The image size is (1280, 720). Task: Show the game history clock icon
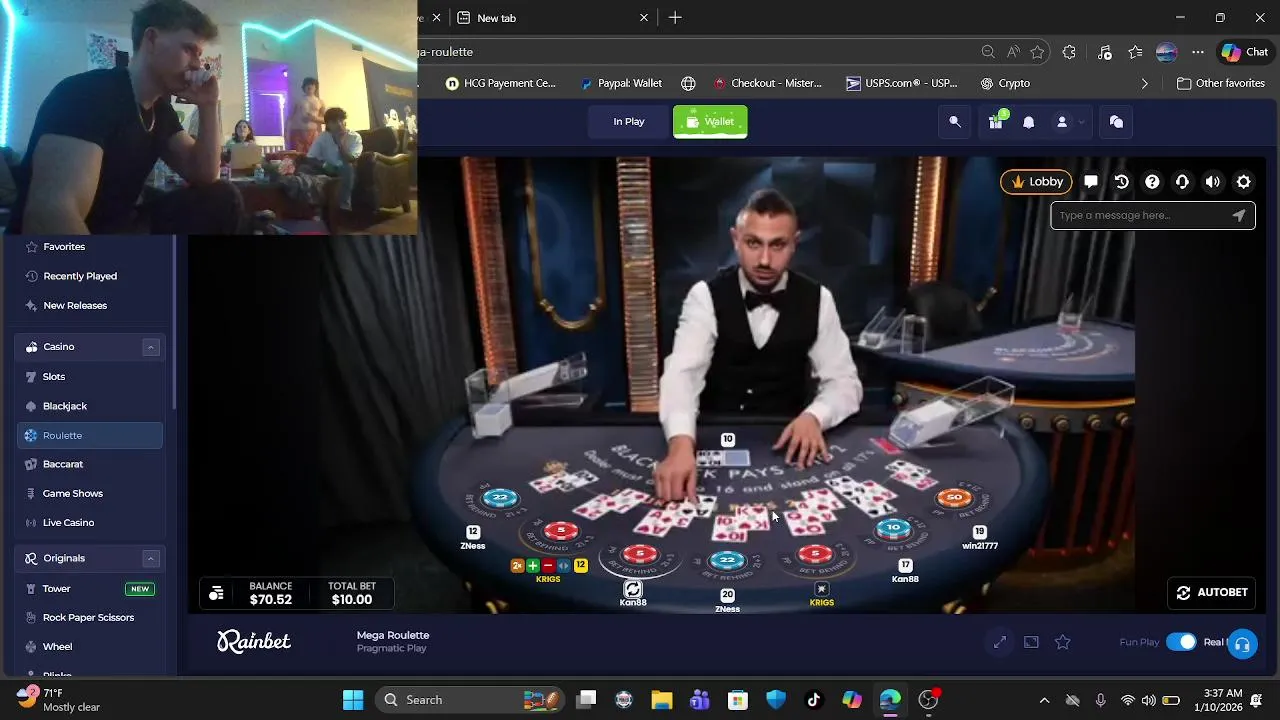(1121, 181)
